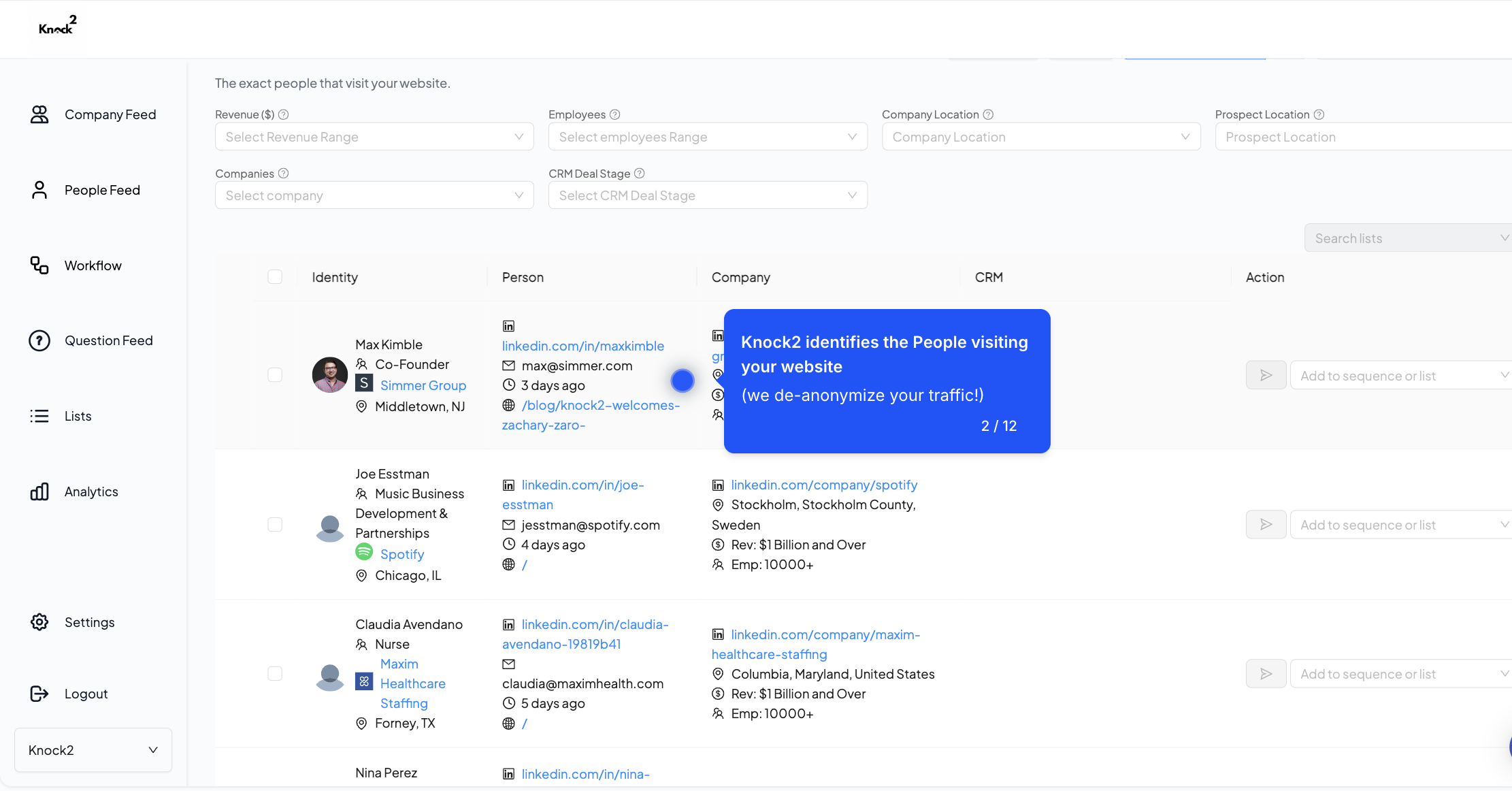Click the Revenue help question-mark icon

[284, 114]
